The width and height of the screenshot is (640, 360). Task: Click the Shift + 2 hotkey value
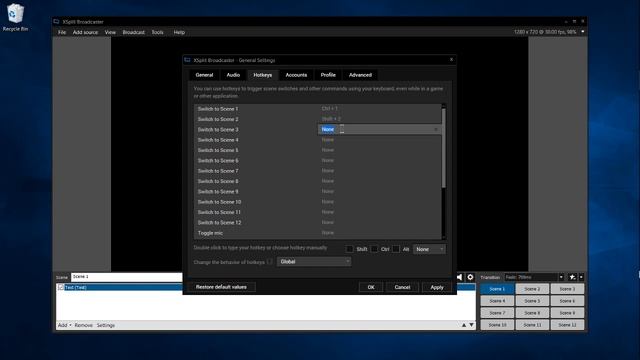point(331,119)
